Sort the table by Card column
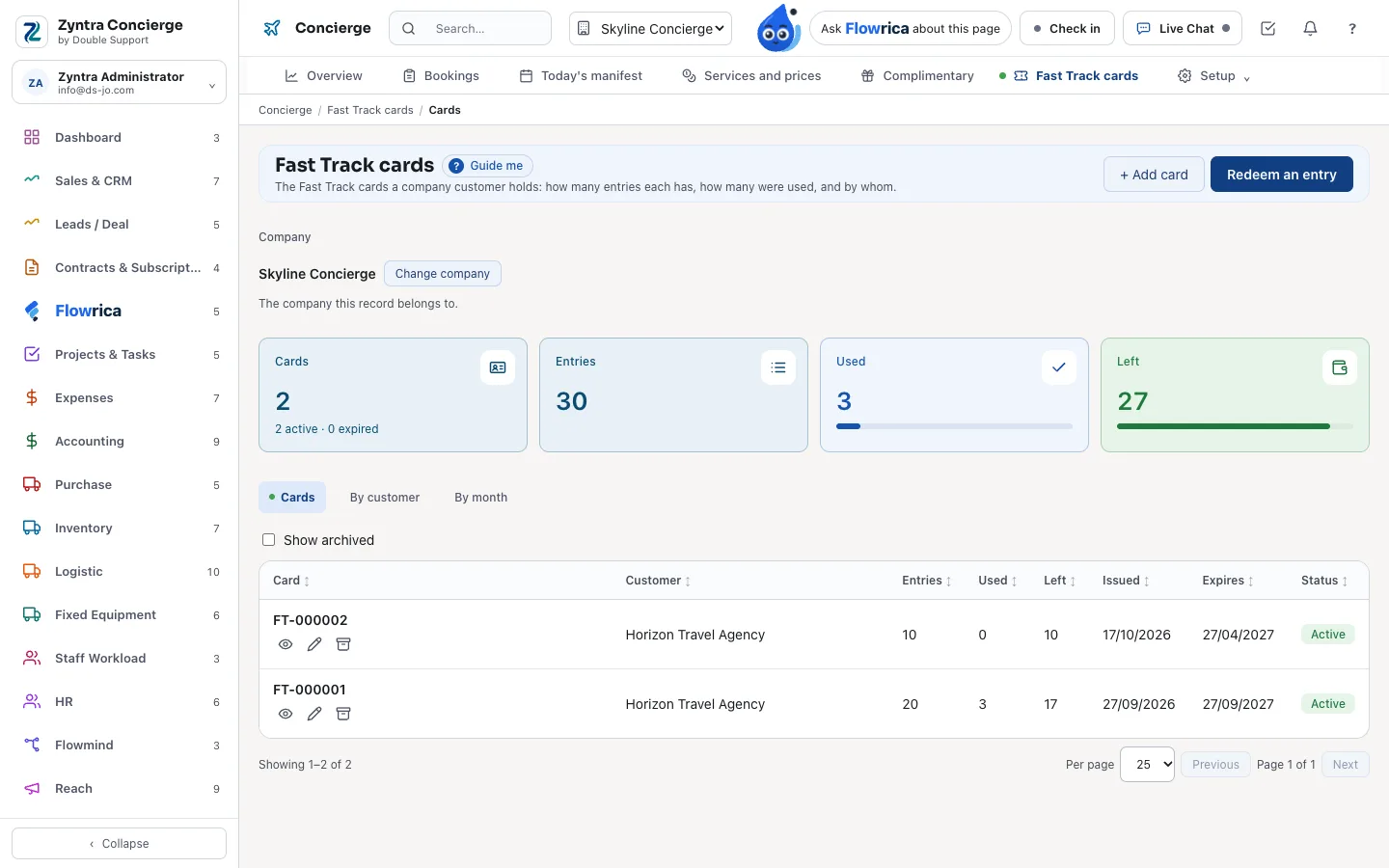The width and height of the screenshot is (1389, 868). (x=291, y=581)
